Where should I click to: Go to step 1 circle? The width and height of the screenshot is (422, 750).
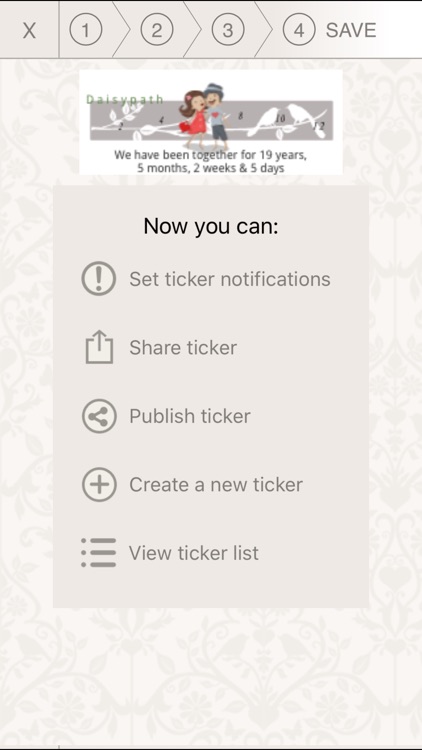pyautogui.click(x=86, y=30)
